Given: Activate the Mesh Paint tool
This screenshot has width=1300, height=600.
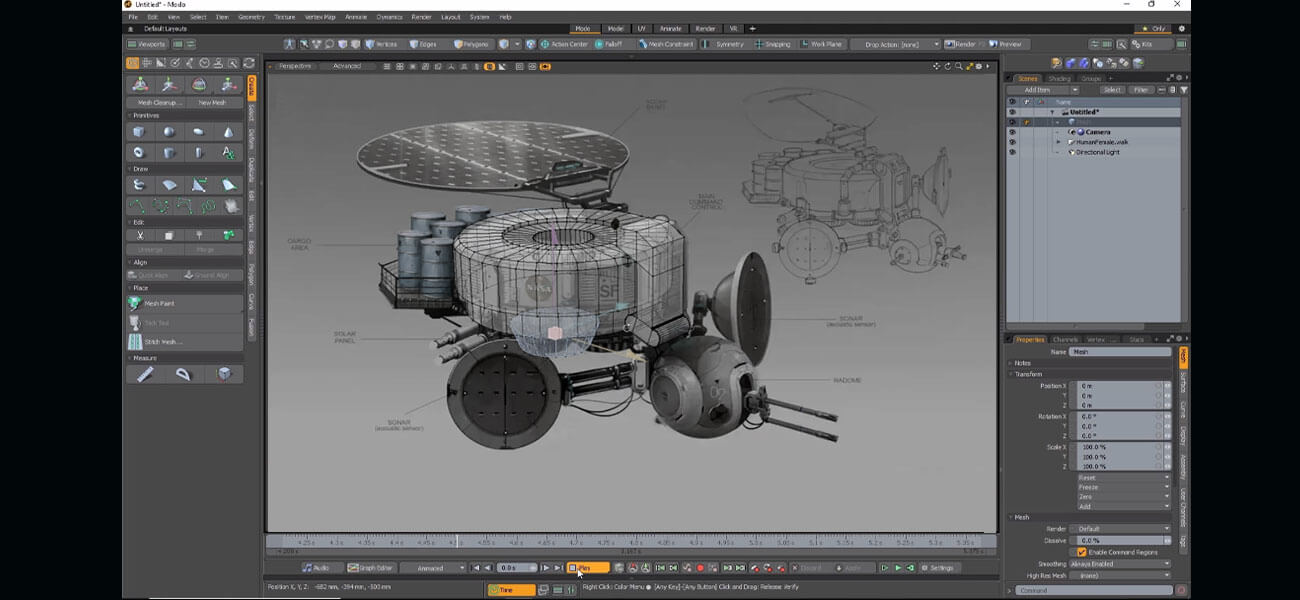Looking at the screenshot, I should pyautogui.click(x=160, y=303).
